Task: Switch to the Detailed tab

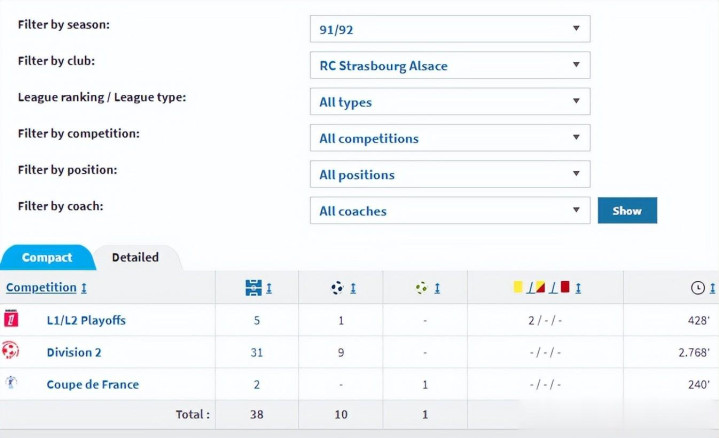Action: coord(135,257)
